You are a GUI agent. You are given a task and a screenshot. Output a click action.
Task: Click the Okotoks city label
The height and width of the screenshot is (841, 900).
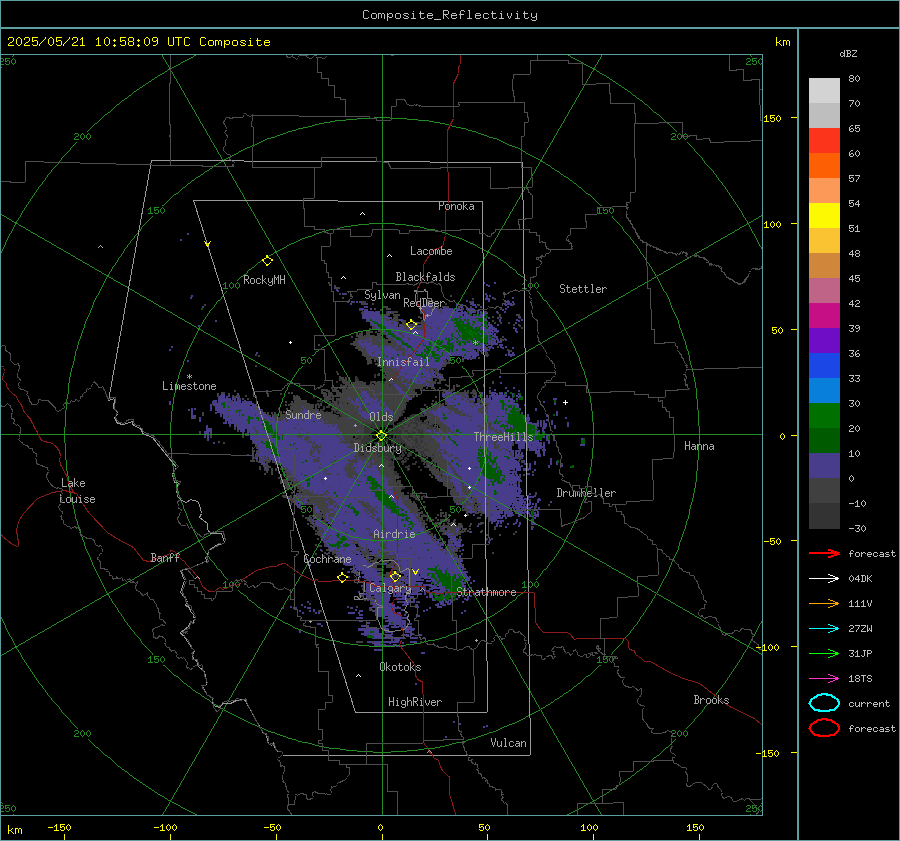click(x=400, y=667)
